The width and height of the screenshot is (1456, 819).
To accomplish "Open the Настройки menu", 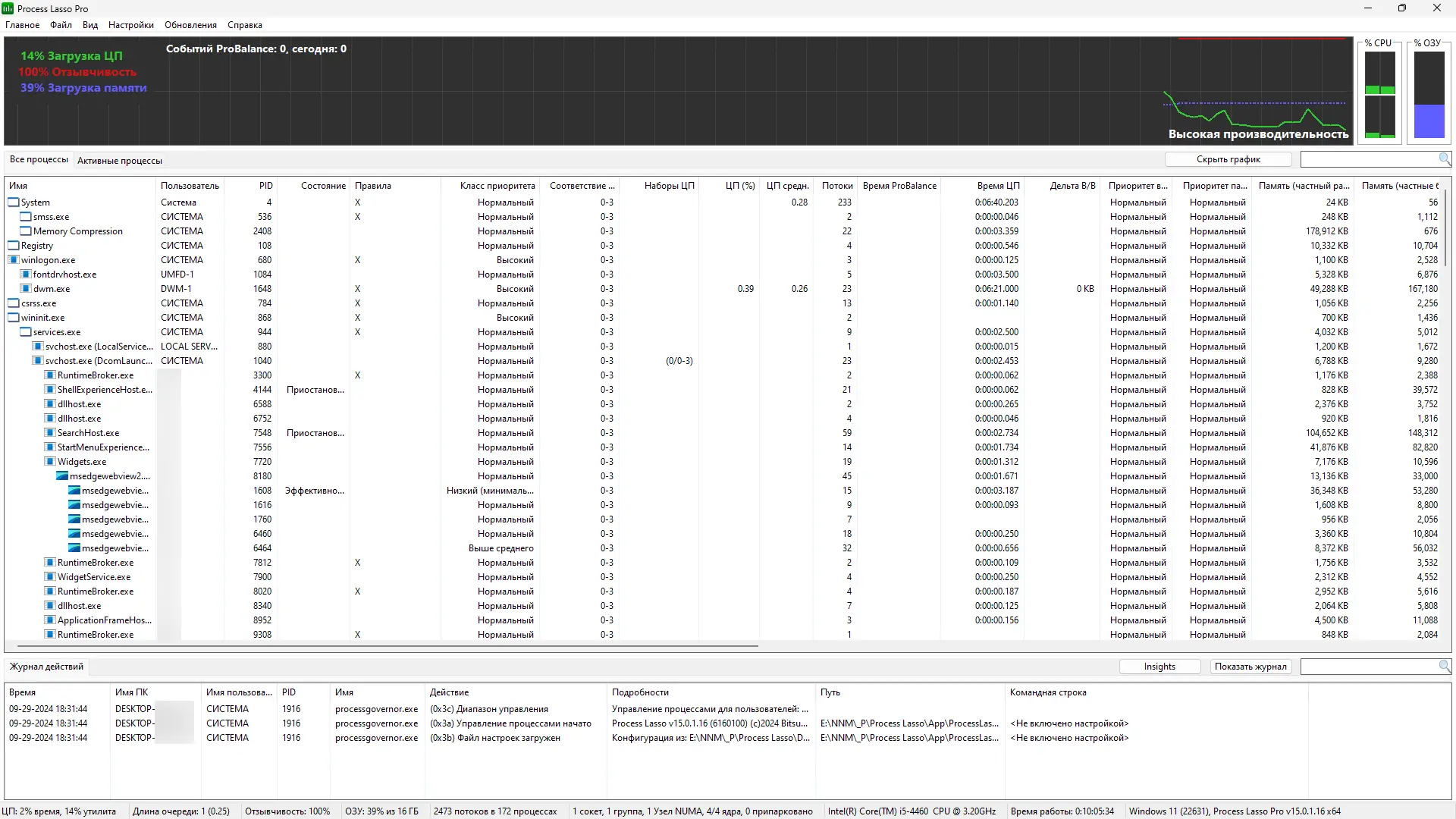I will tap(130, 25).
